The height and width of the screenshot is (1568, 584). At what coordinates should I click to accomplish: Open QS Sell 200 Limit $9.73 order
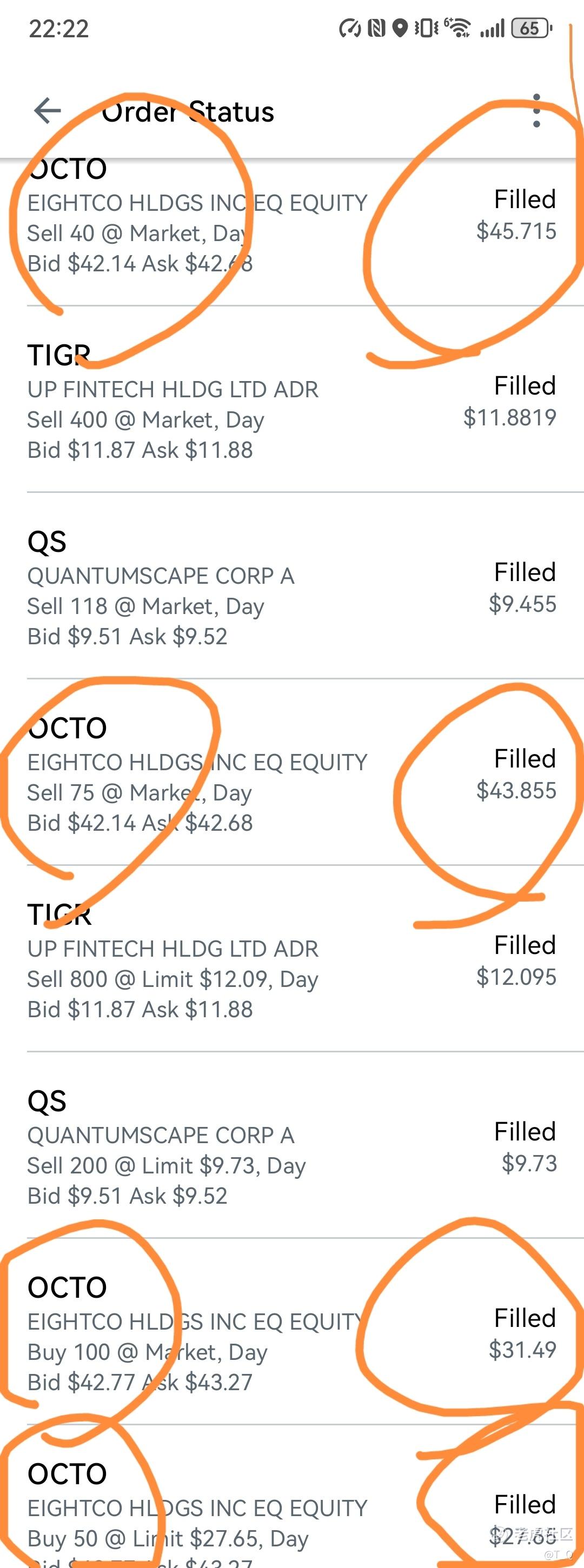pyautogui.click(x=291, y=1145)
